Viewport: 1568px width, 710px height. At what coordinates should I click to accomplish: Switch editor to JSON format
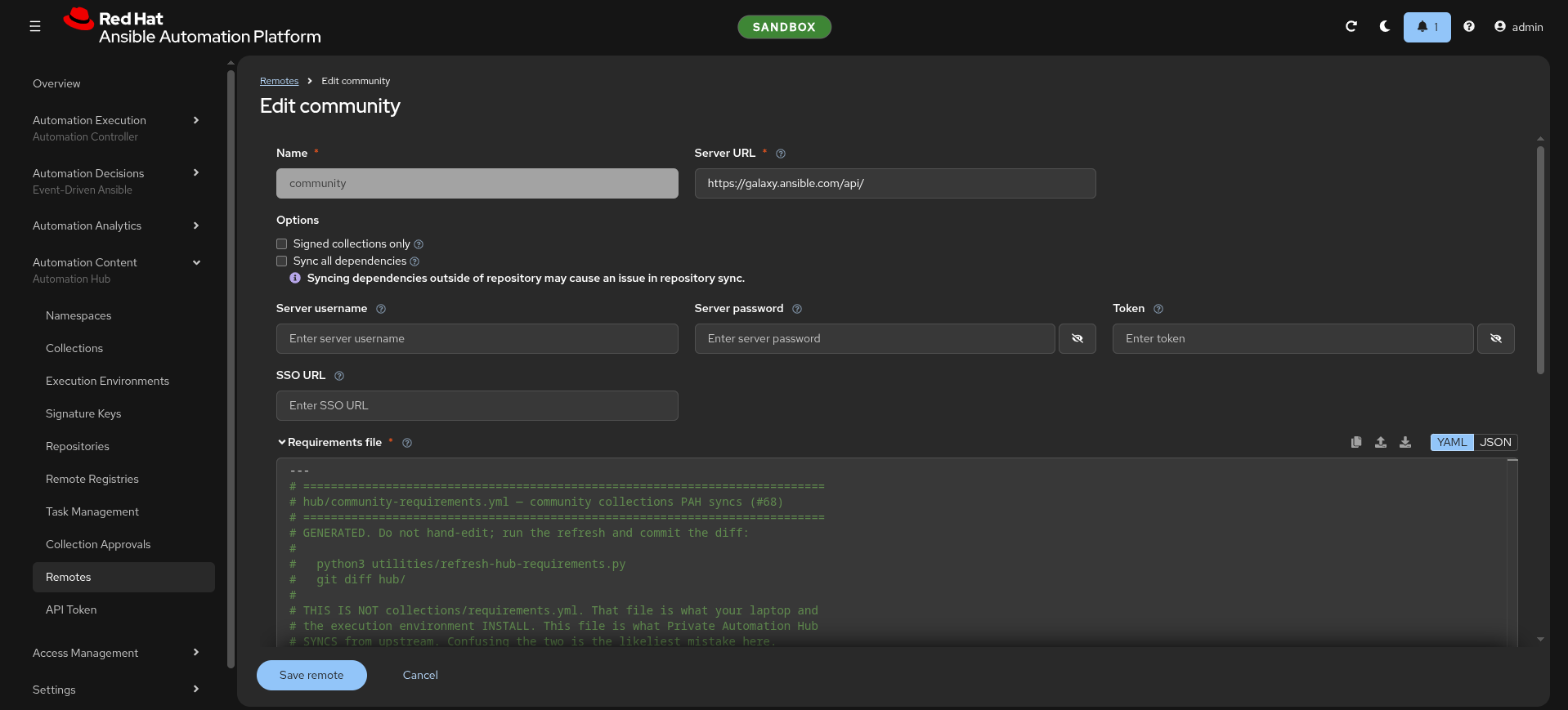pos(1495,442)
